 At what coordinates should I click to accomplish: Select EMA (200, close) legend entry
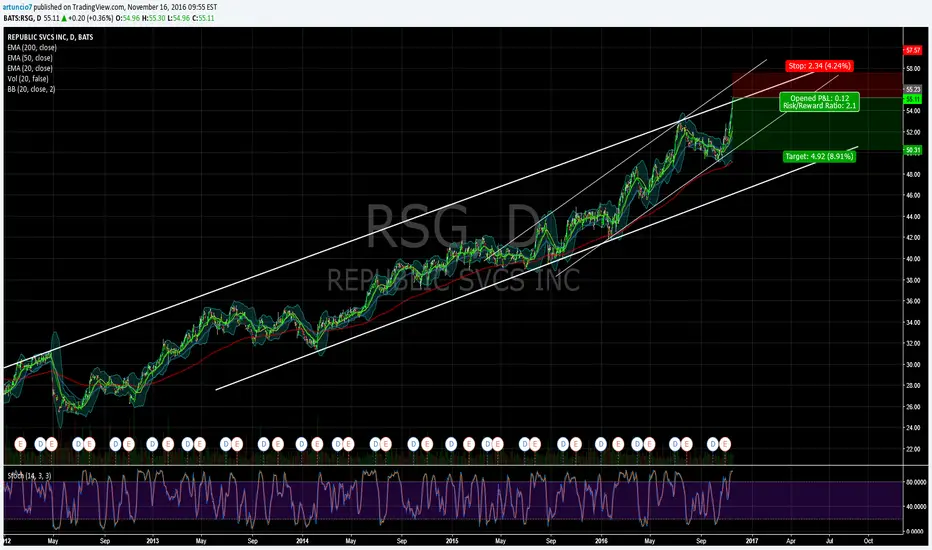(32, 48)
